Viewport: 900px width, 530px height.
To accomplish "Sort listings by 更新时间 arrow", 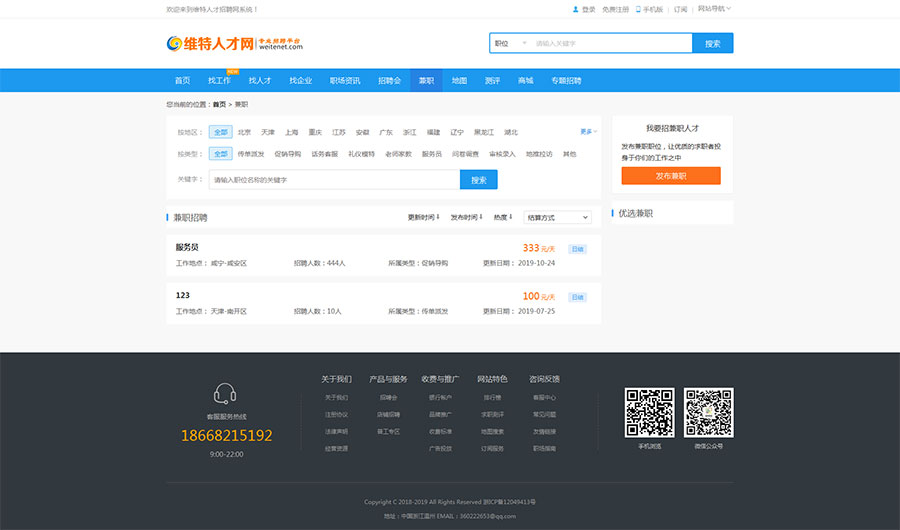I will 438,217.
